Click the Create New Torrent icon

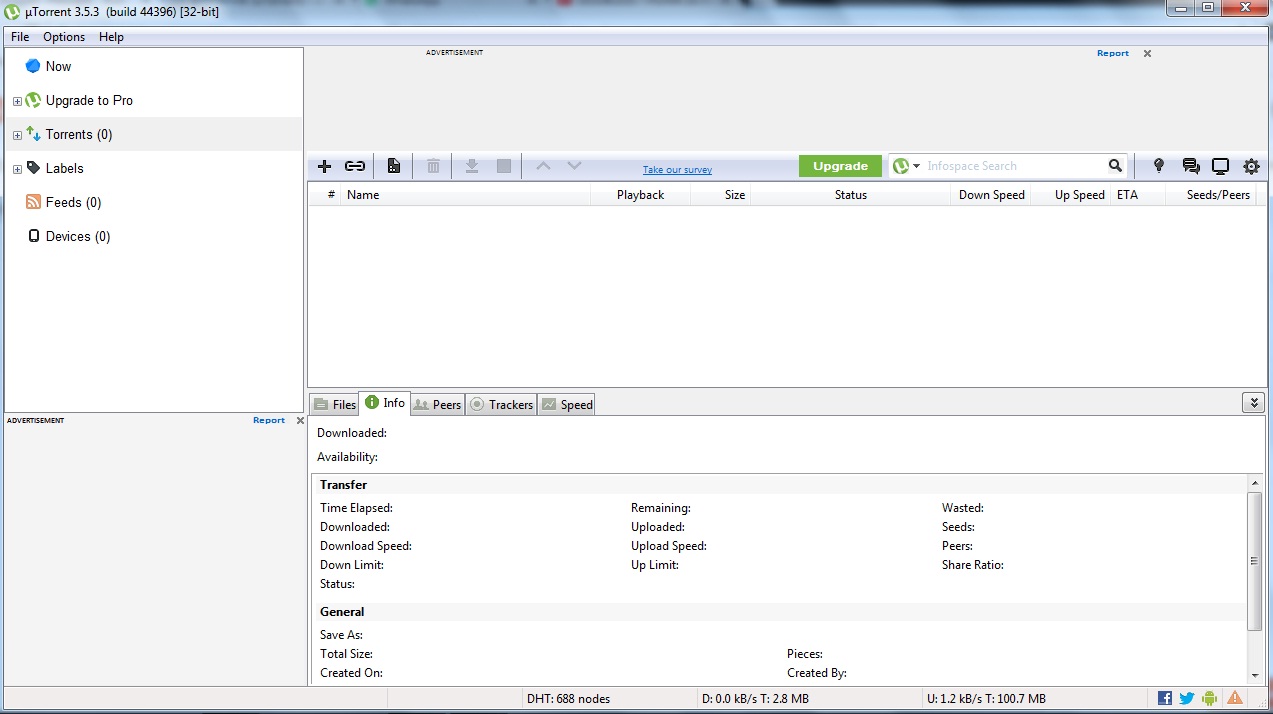(x=394, y=166)
